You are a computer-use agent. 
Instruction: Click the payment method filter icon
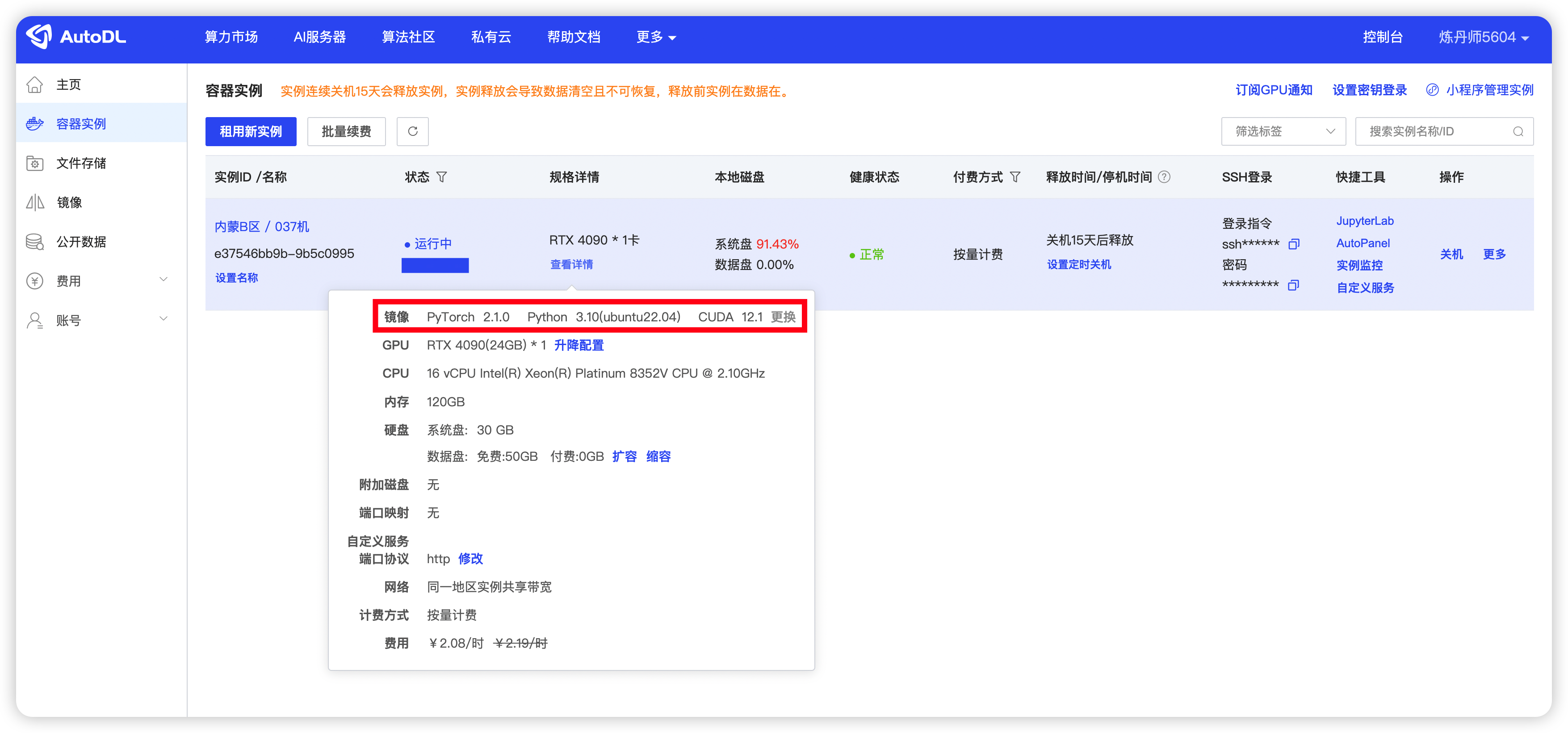(1015, 177)
